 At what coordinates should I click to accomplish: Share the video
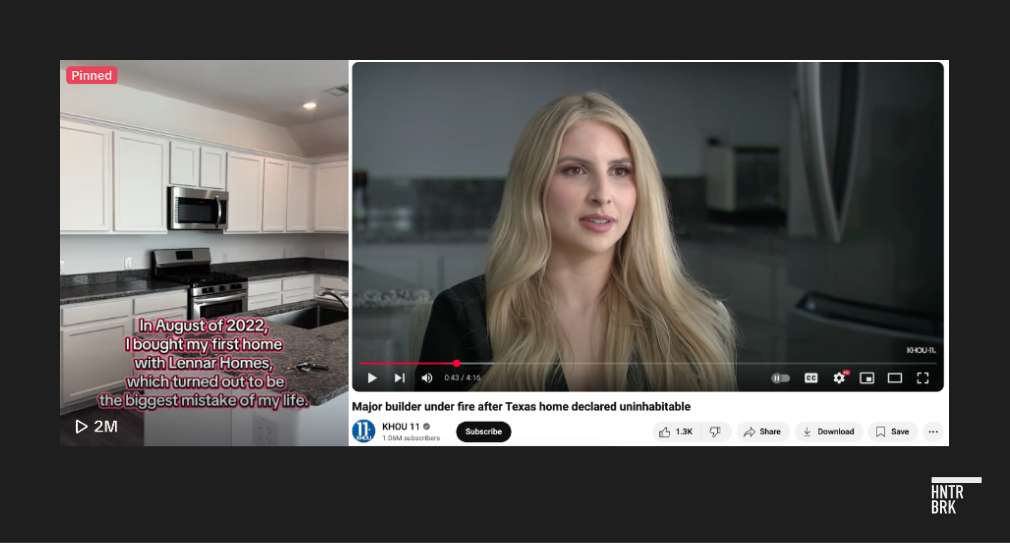click(x=762, y=432)
